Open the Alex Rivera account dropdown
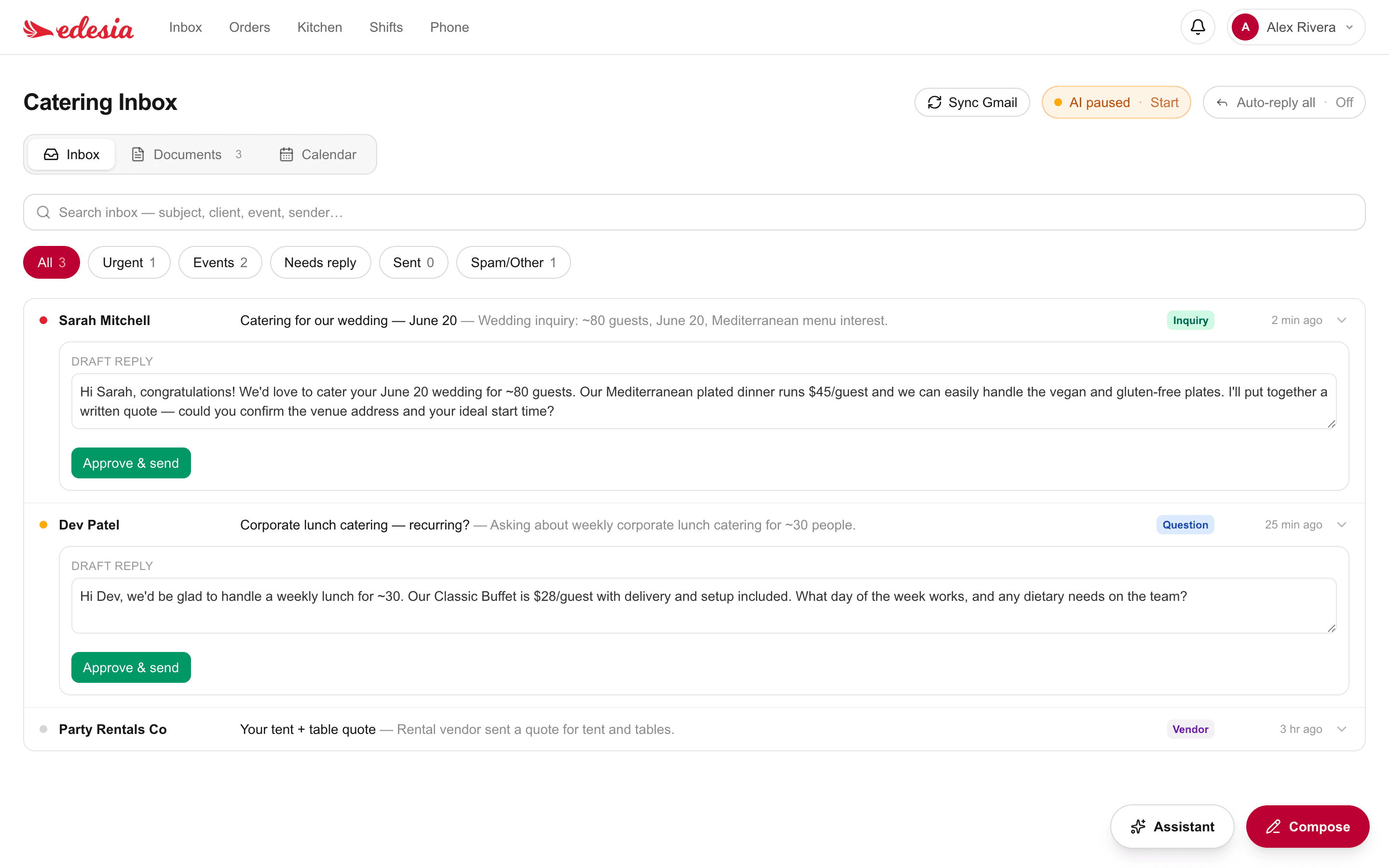This screenshot has height=868, width=1389. click(x=1295, y=27)
